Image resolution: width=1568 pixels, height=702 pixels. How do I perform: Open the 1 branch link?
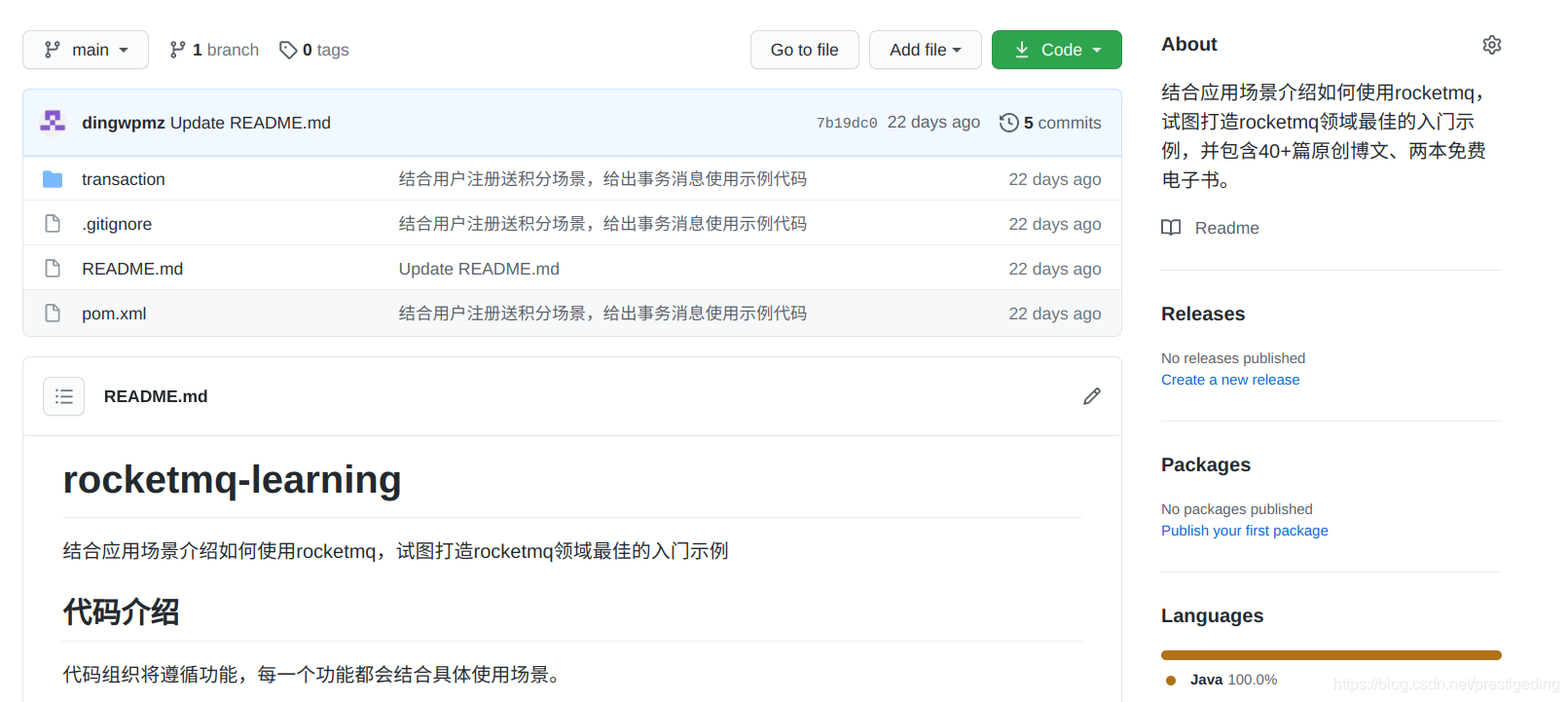(214, 50)
